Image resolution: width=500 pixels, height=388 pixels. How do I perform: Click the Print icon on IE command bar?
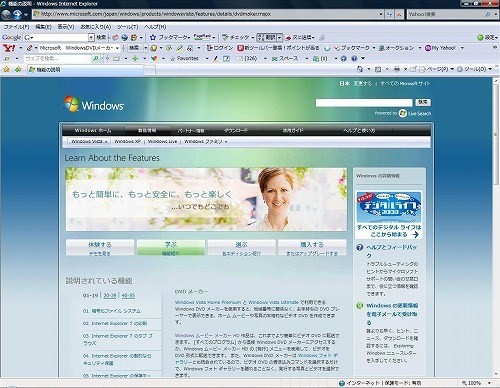click(x=397, y=69)
